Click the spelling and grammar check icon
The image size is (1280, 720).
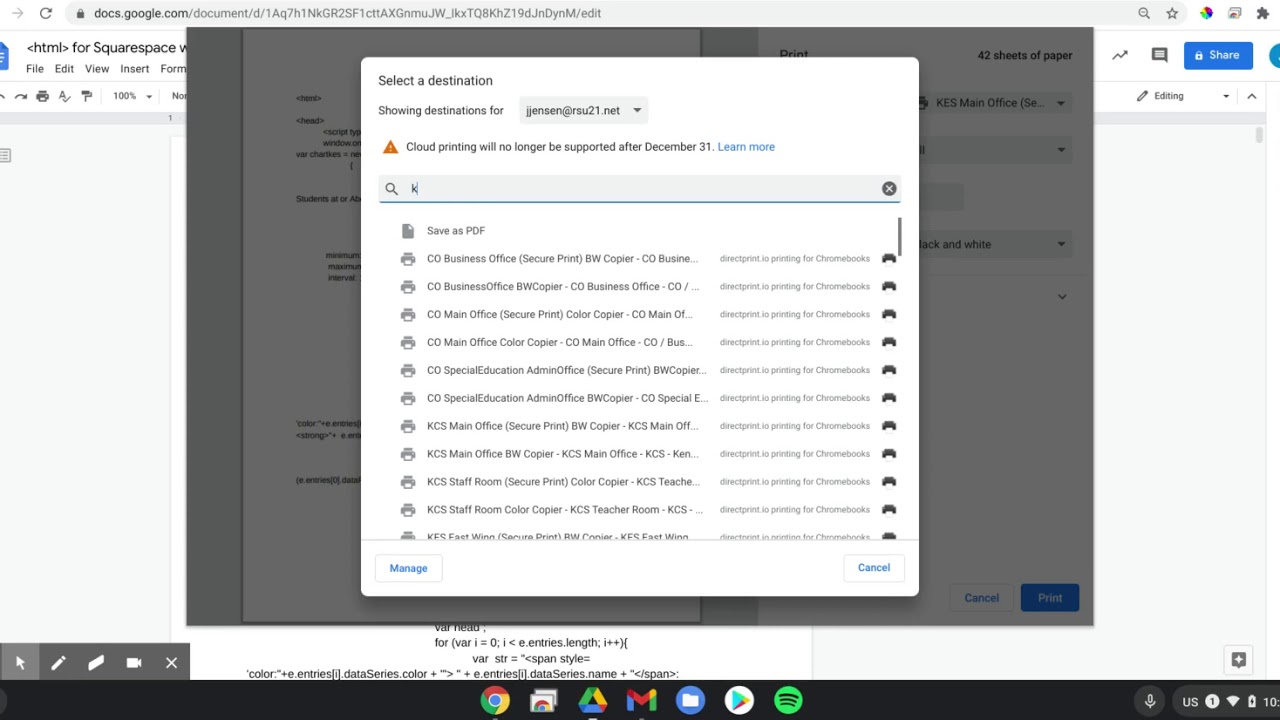coord(64,96)
